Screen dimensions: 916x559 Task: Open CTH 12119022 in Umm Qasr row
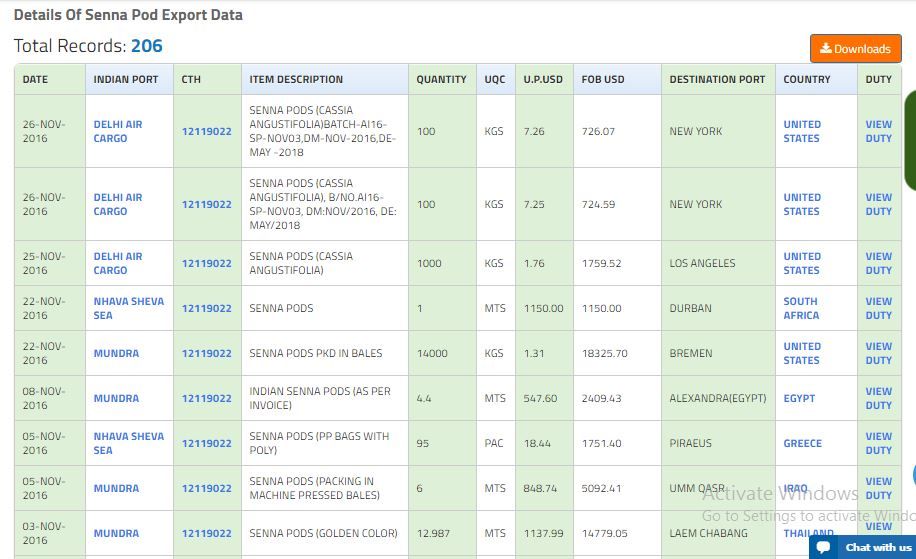click(207, 488)
